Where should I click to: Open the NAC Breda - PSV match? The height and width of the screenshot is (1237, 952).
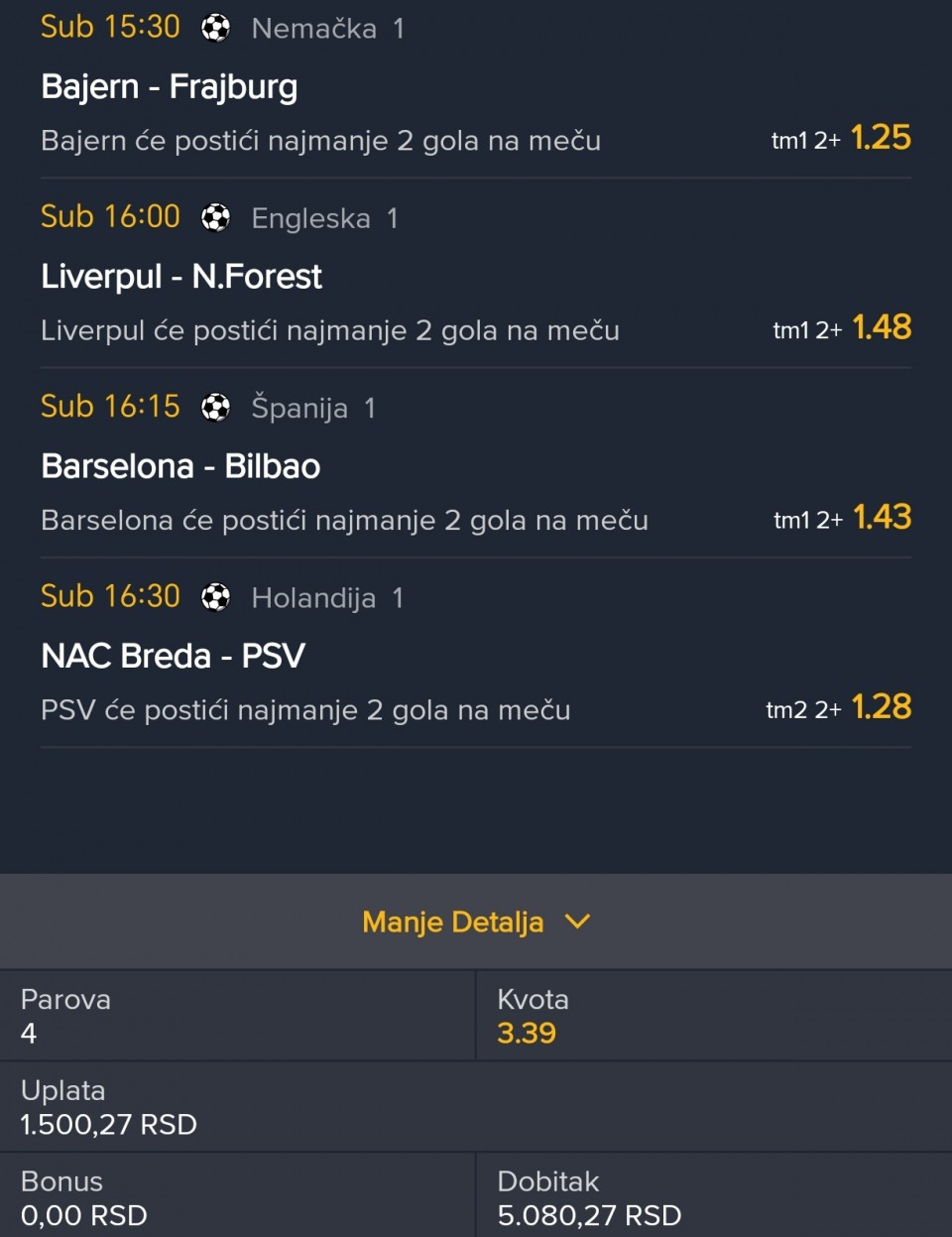tap(173, 656)
